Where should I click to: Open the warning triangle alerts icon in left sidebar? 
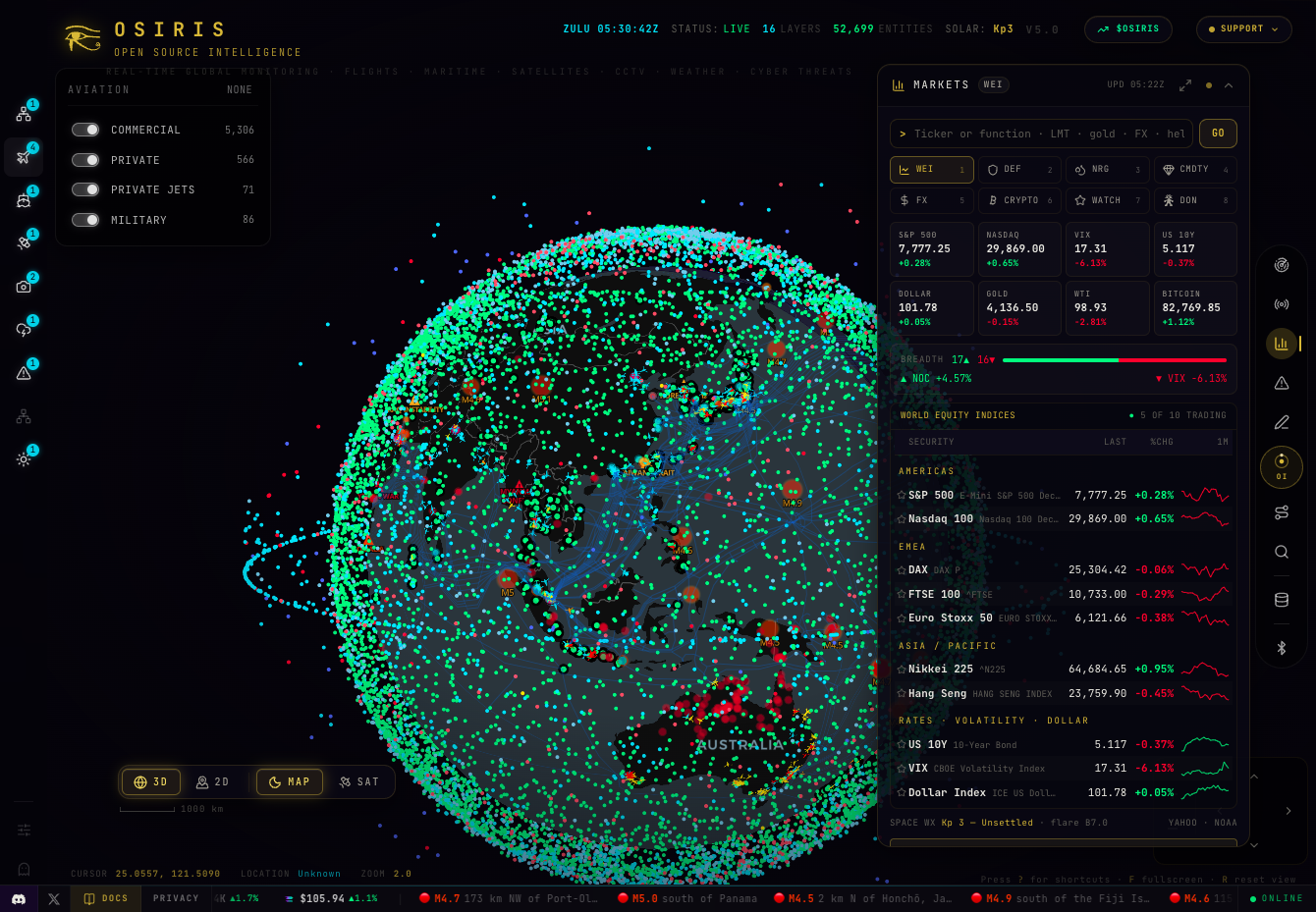[24, 373]
